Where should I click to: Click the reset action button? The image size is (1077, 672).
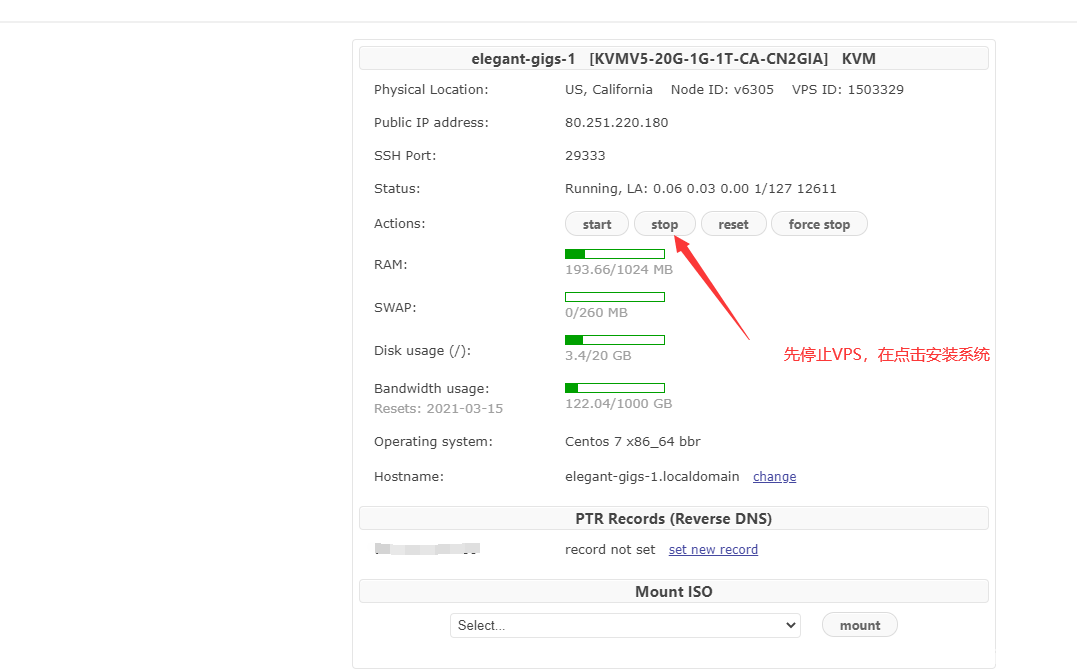(733, 224)
